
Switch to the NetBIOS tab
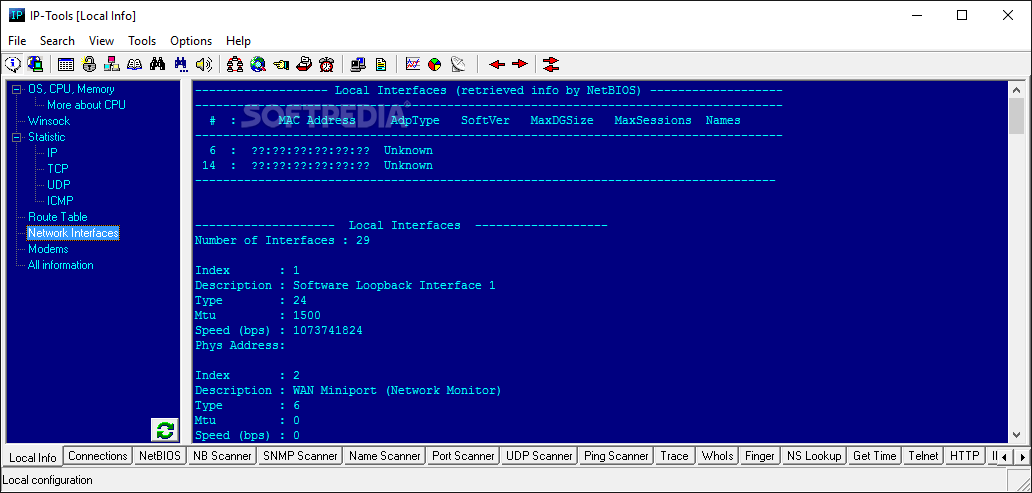pyautogui.click(x=160, y=455)
